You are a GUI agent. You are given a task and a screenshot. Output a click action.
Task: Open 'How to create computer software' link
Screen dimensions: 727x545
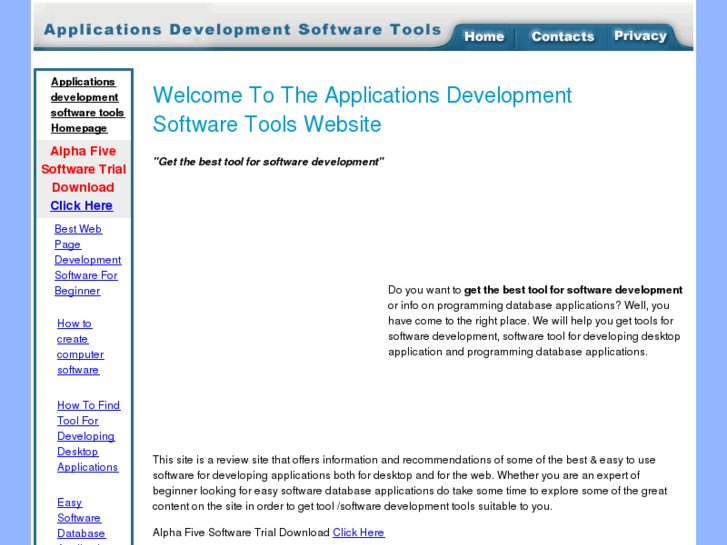click(80, 346)
